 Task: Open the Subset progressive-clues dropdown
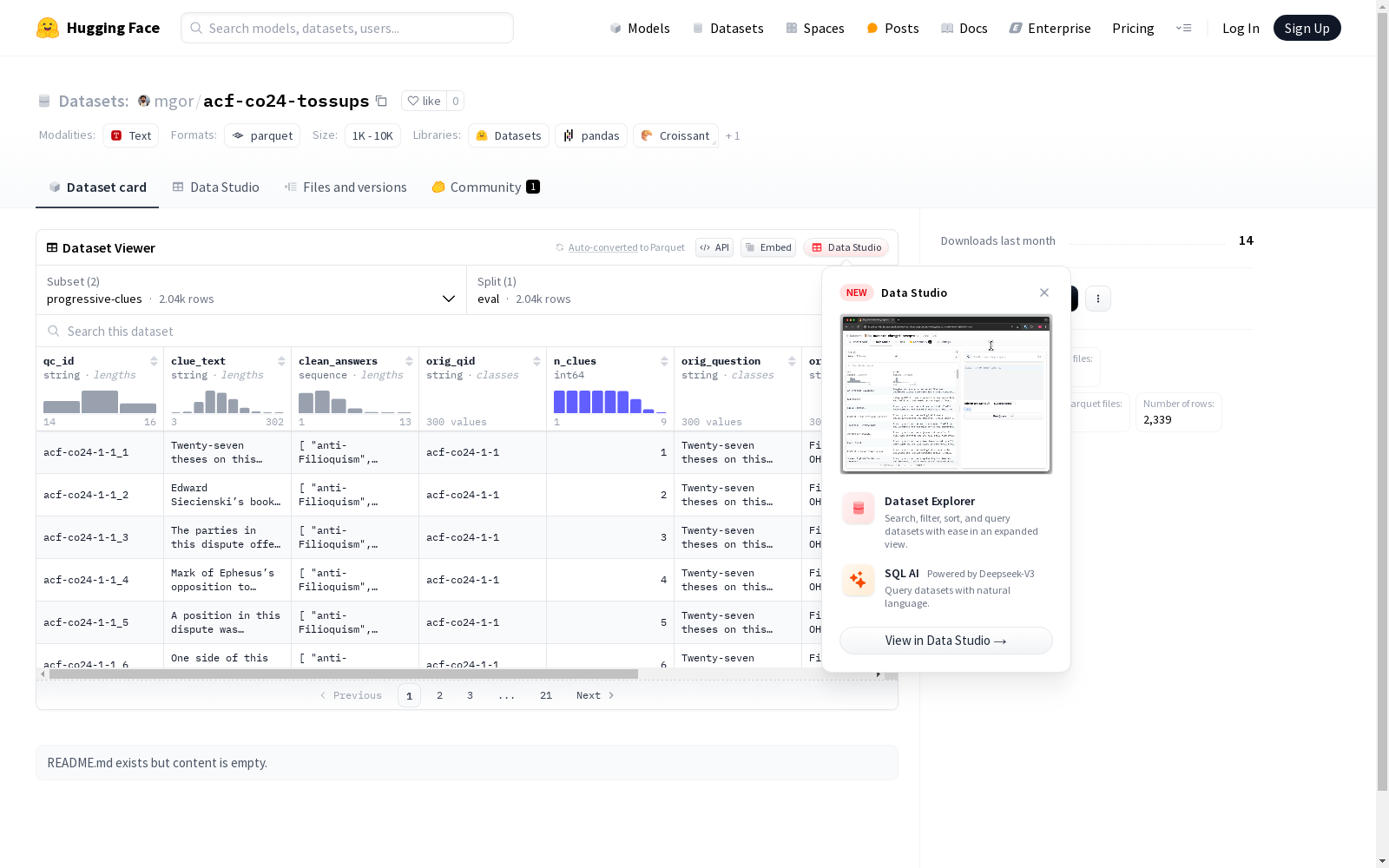252,290
